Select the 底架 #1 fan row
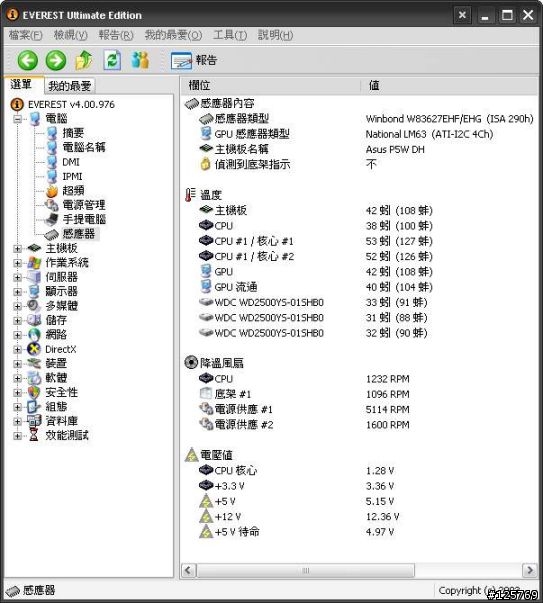Image resolution: width=543 pixels, height=603 pixels. pyautogui.click(x=360, y=394)
